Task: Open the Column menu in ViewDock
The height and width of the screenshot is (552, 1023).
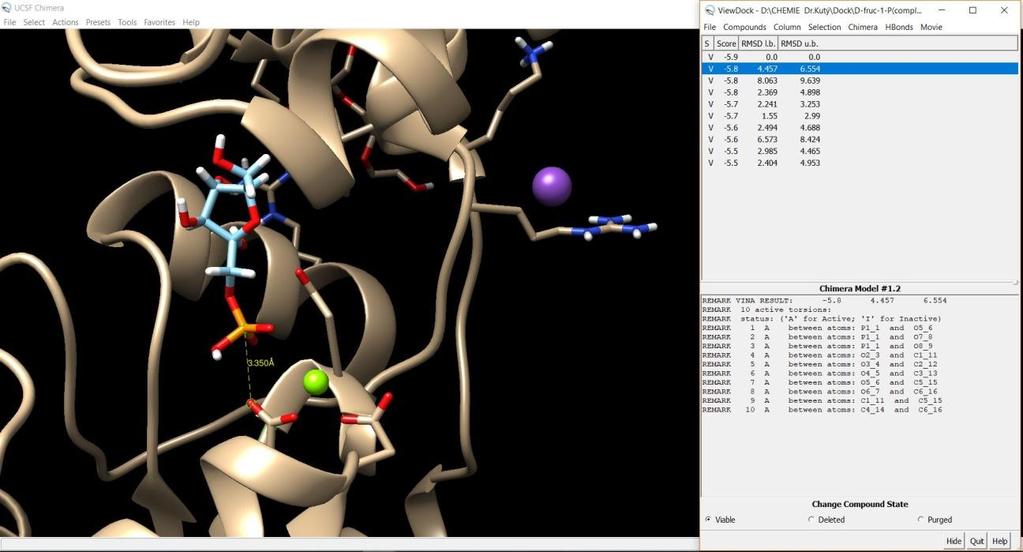Action: tap(787, 27)
